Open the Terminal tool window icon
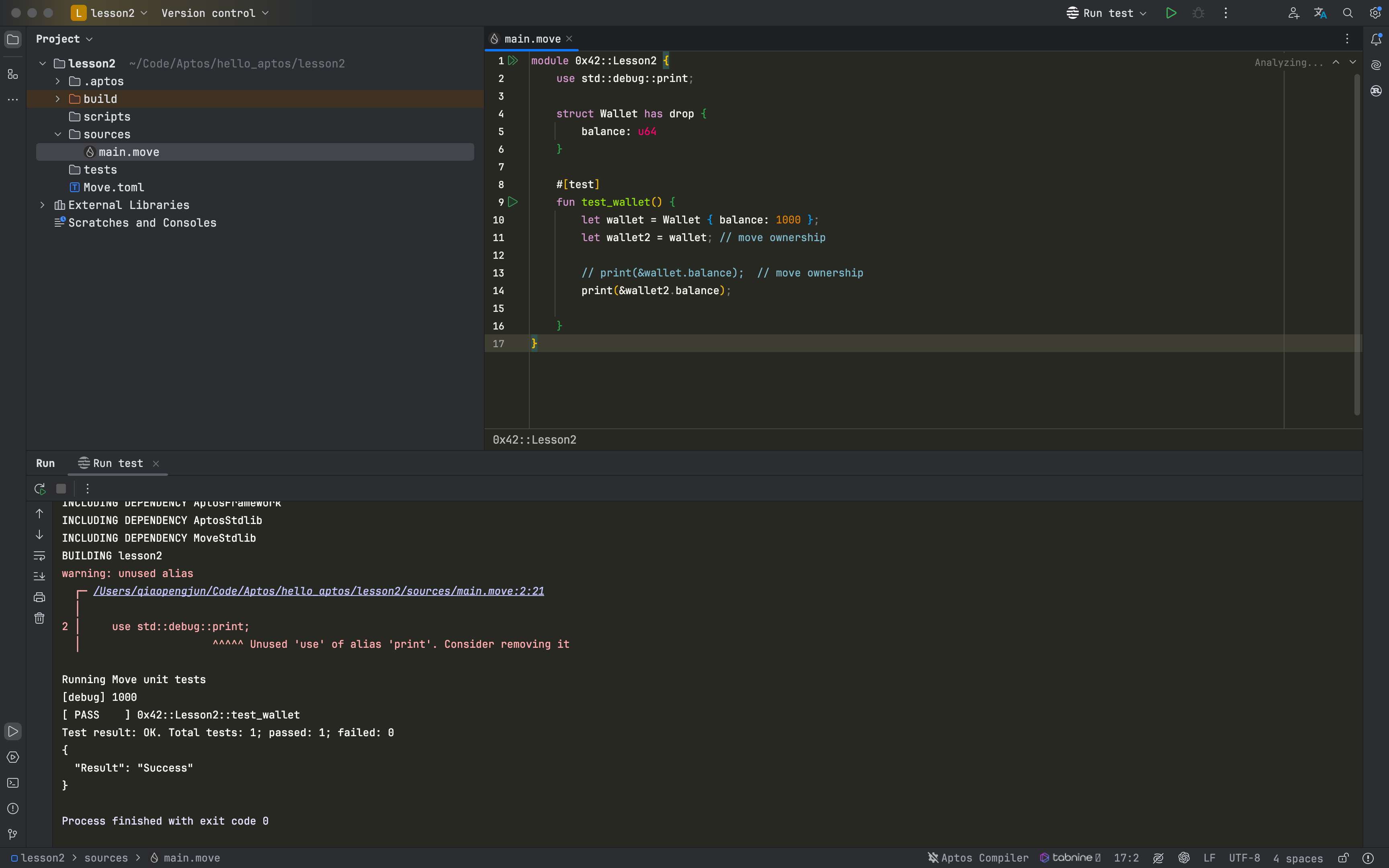This screenshot has width=1389, height=868. [x=12, y=783]
